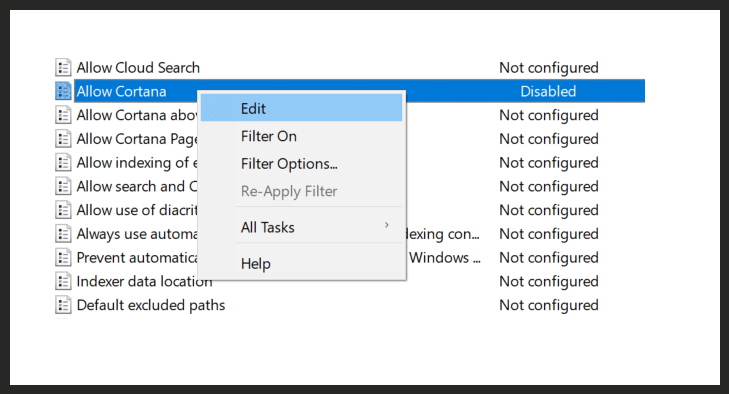Screen dimensions: 729x394
Task: Click the Indexer data location policy icon
Action: point(63,281)
